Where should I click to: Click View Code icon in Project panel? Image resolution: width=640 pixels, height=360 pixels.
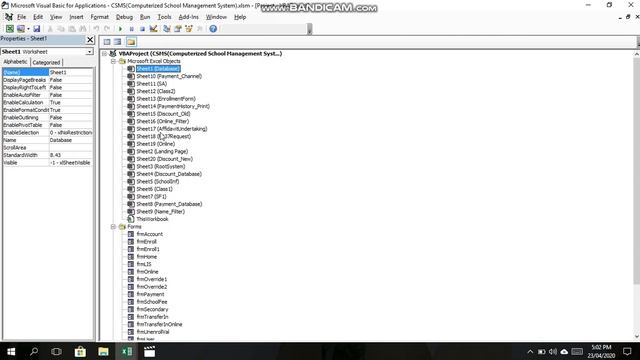coord(107,42)
